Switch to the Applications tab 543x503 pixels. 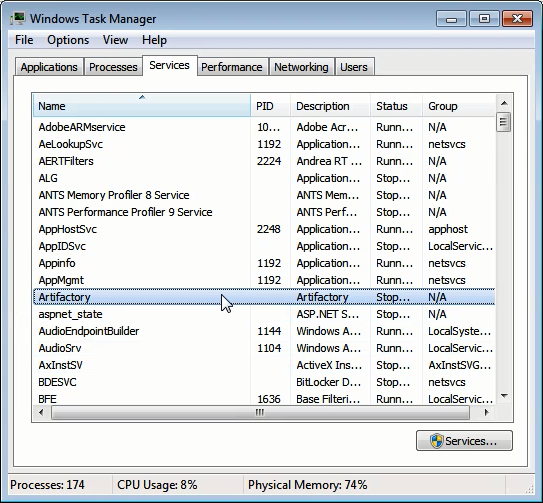(49, 67)
